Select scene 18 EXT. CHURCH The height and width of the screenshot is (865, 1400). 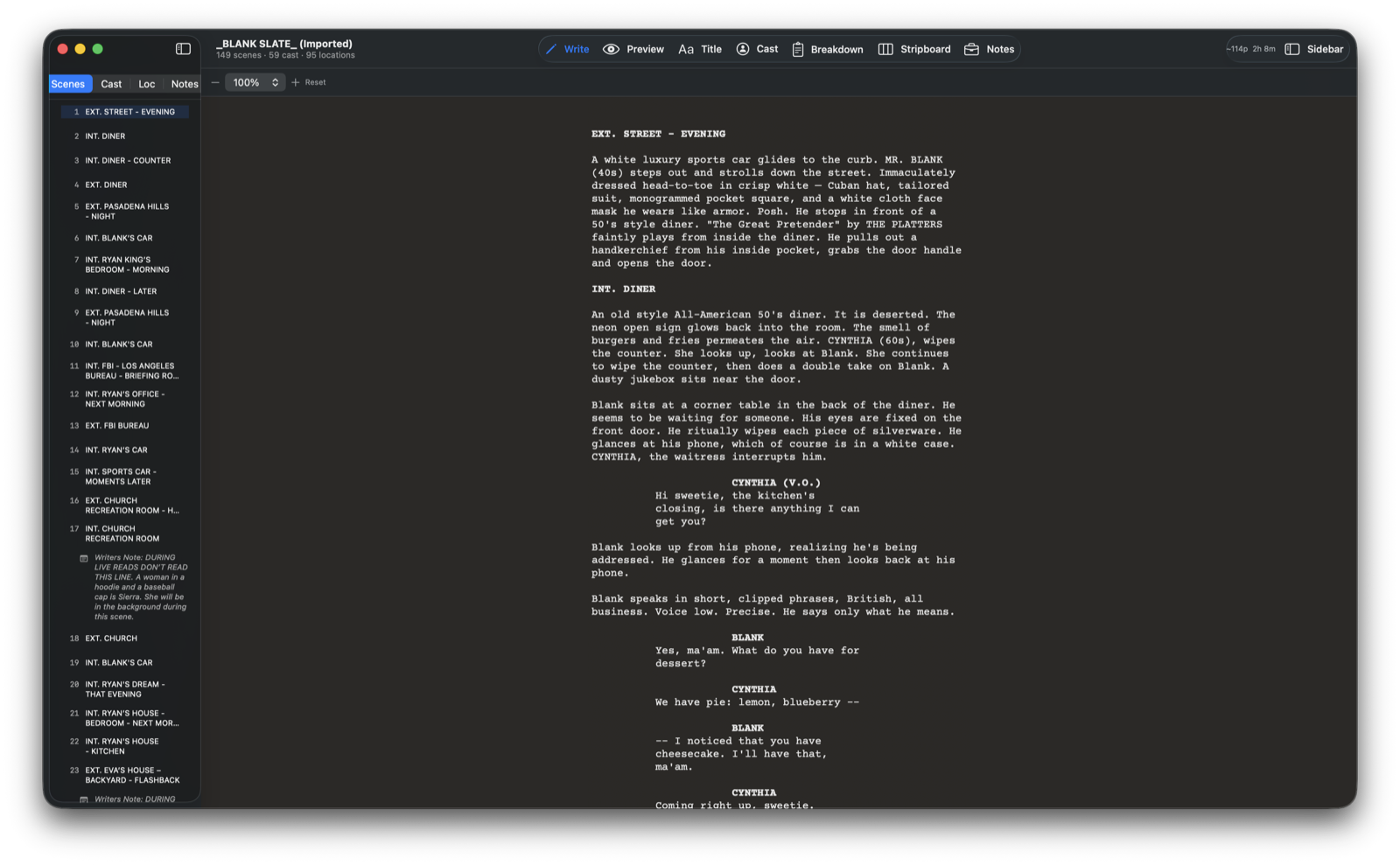125,638
